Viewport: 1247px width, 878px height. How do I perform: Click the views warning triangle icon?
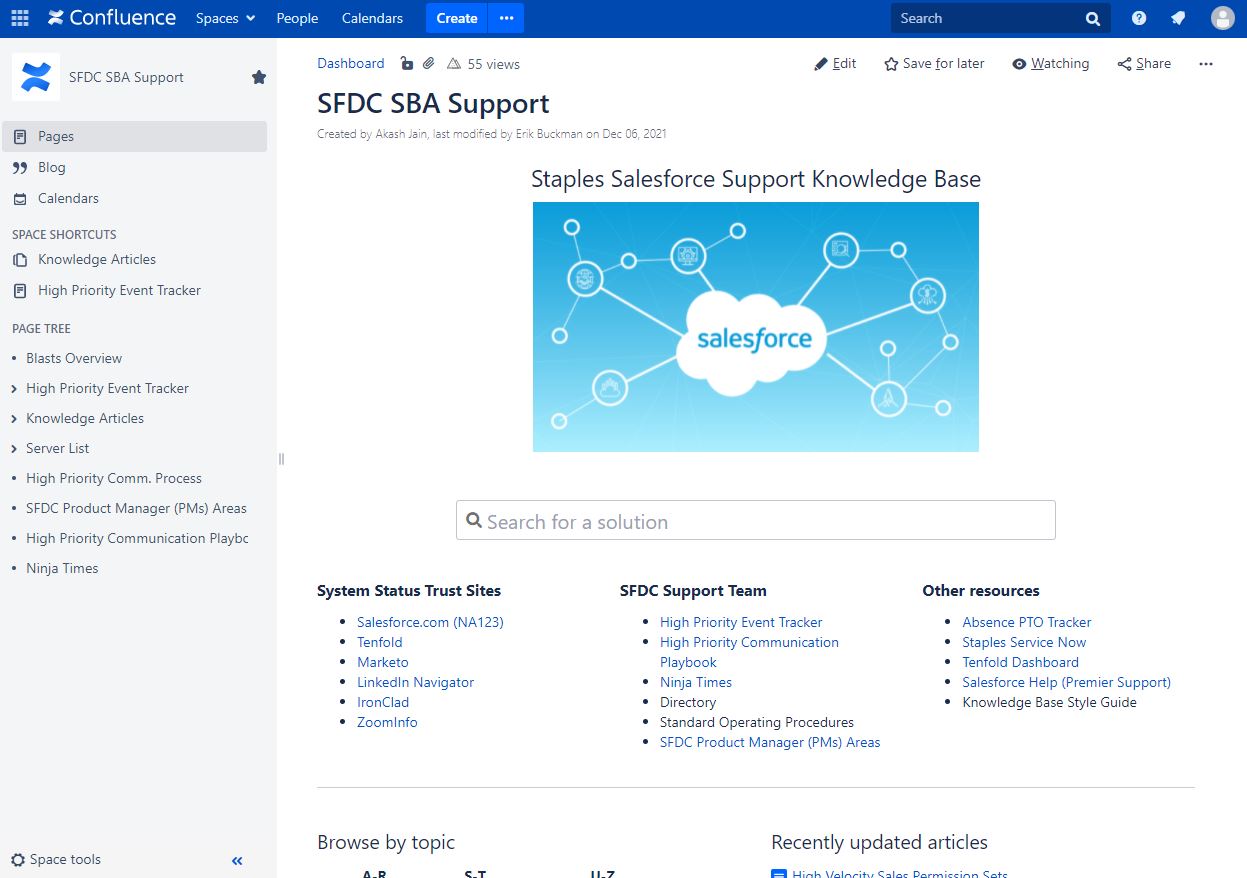454,64
